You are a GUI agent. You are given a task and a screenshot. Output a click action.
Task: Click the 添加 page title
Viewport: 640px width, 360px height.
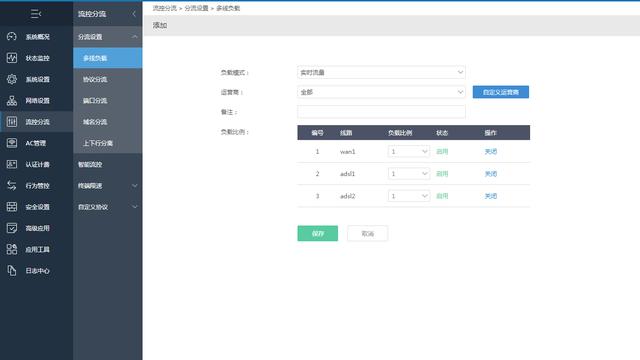[x=160, y=25]
